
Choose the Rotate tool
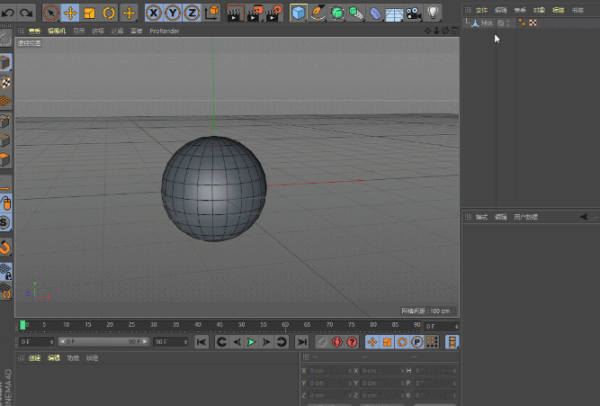(109, 13)
